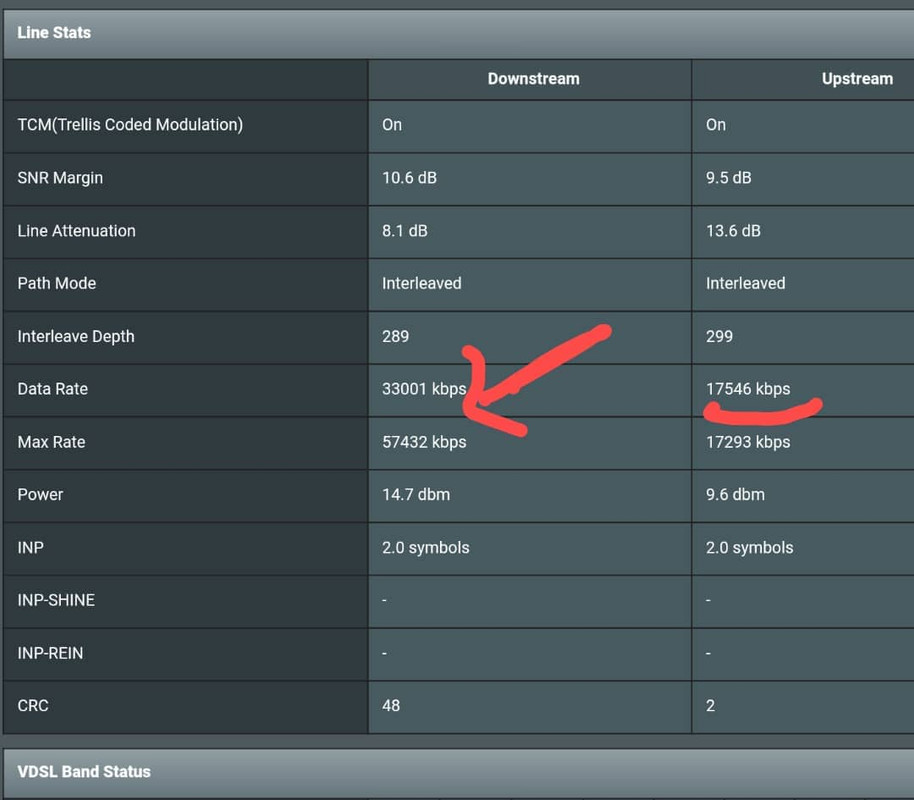The height and width of the screenshot is (800, 914).
Task: Select the TCM(Trellis Coded Modulation) row label
Action: [130, 125]
